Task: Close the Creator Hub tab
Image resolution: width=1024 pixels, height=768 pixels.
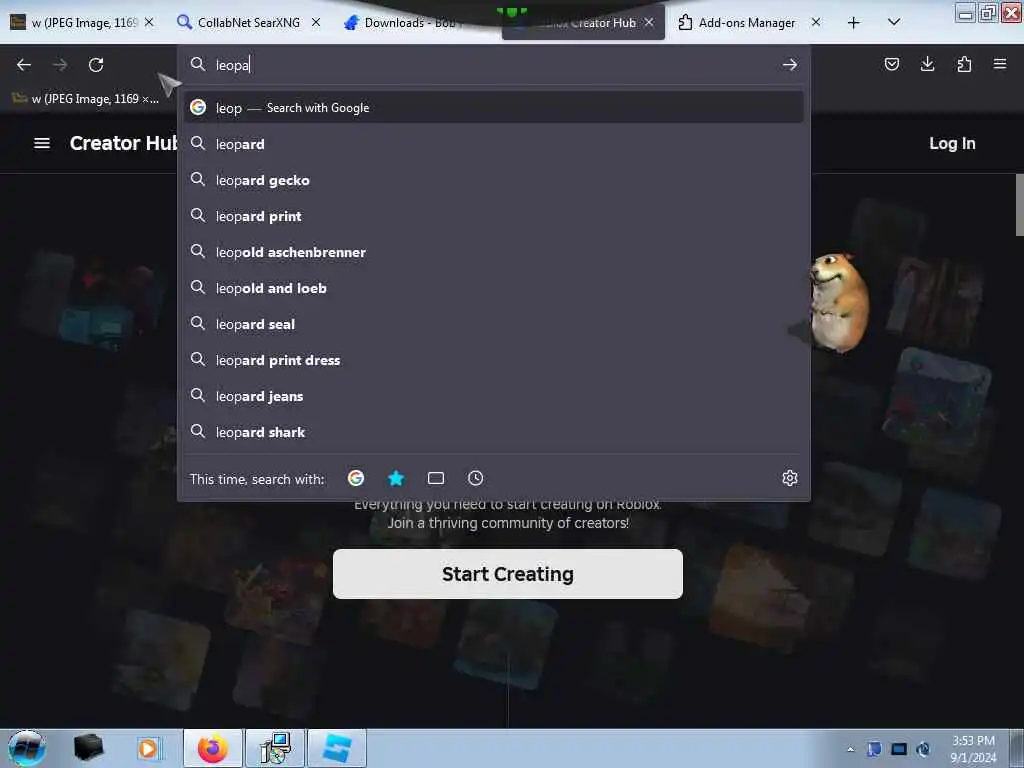Action: coord(649,22)
